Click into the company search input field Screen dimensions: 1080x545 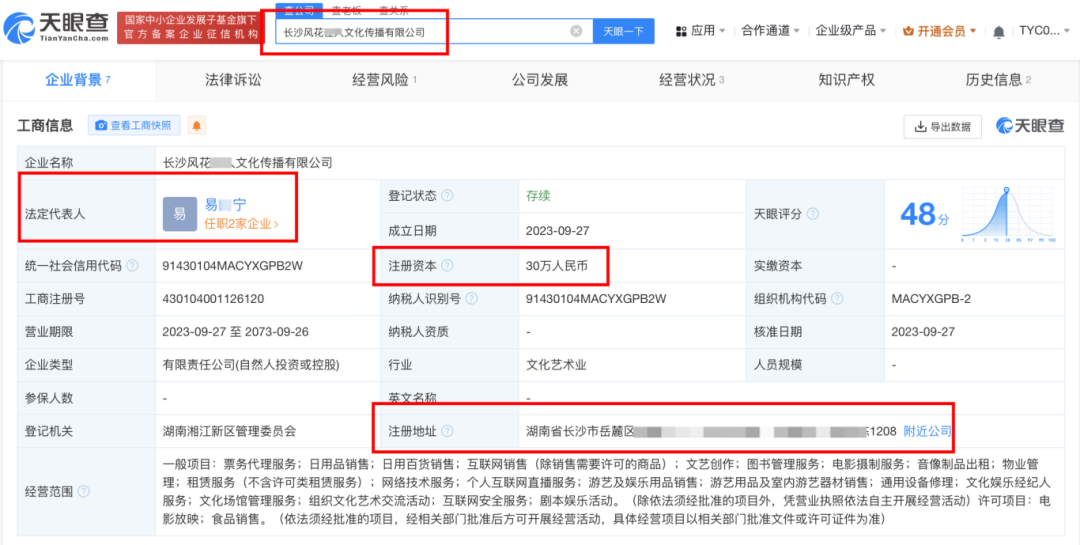420,32
